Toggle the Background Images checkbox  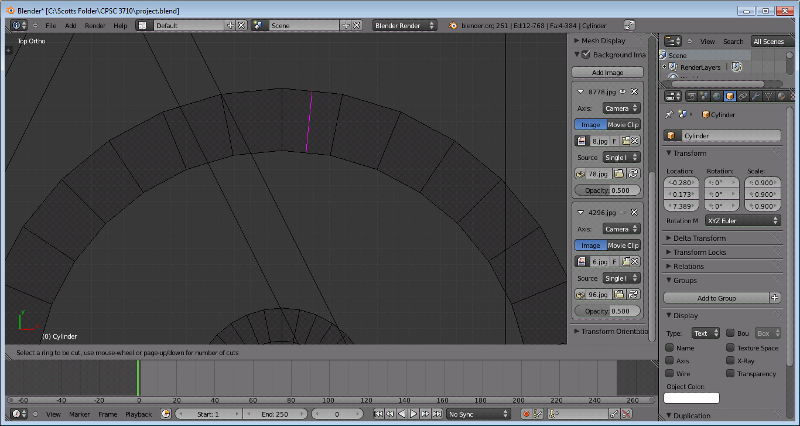(x=586, y=55)
